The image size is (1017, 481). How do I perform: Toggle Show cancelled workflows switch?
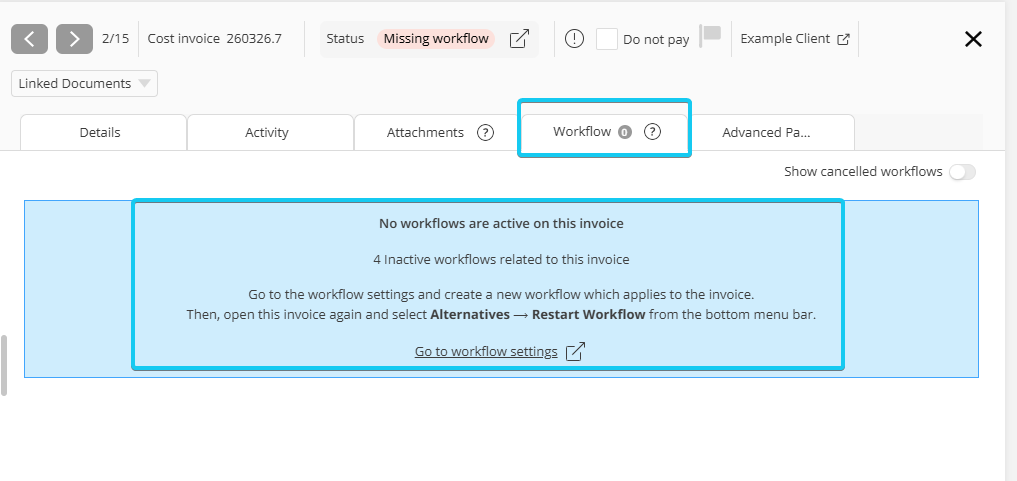coord(962,172)
